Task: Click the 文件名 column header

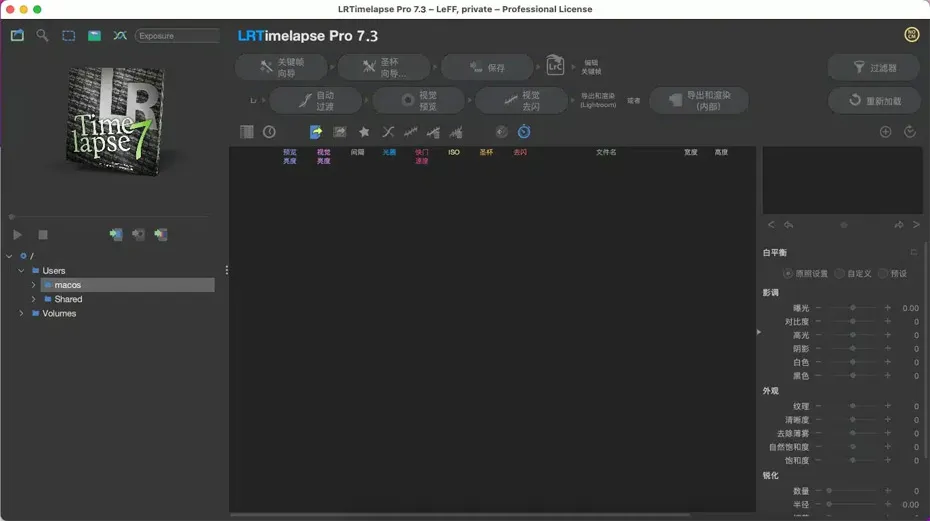Action: click(606, 153)
